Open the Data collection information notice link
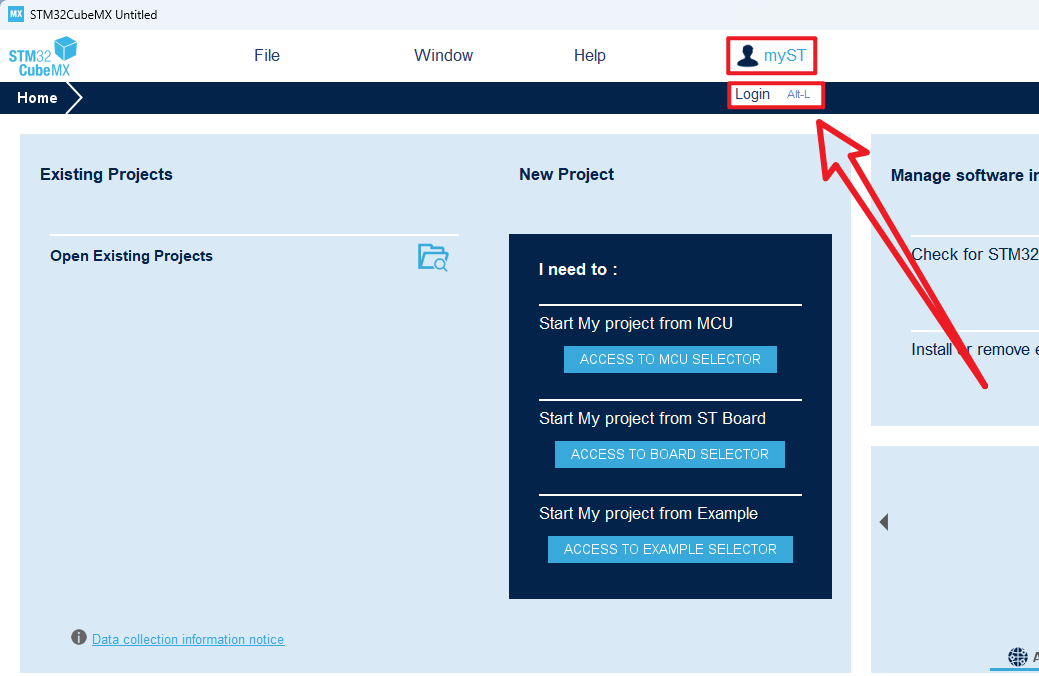 (188, 639)
